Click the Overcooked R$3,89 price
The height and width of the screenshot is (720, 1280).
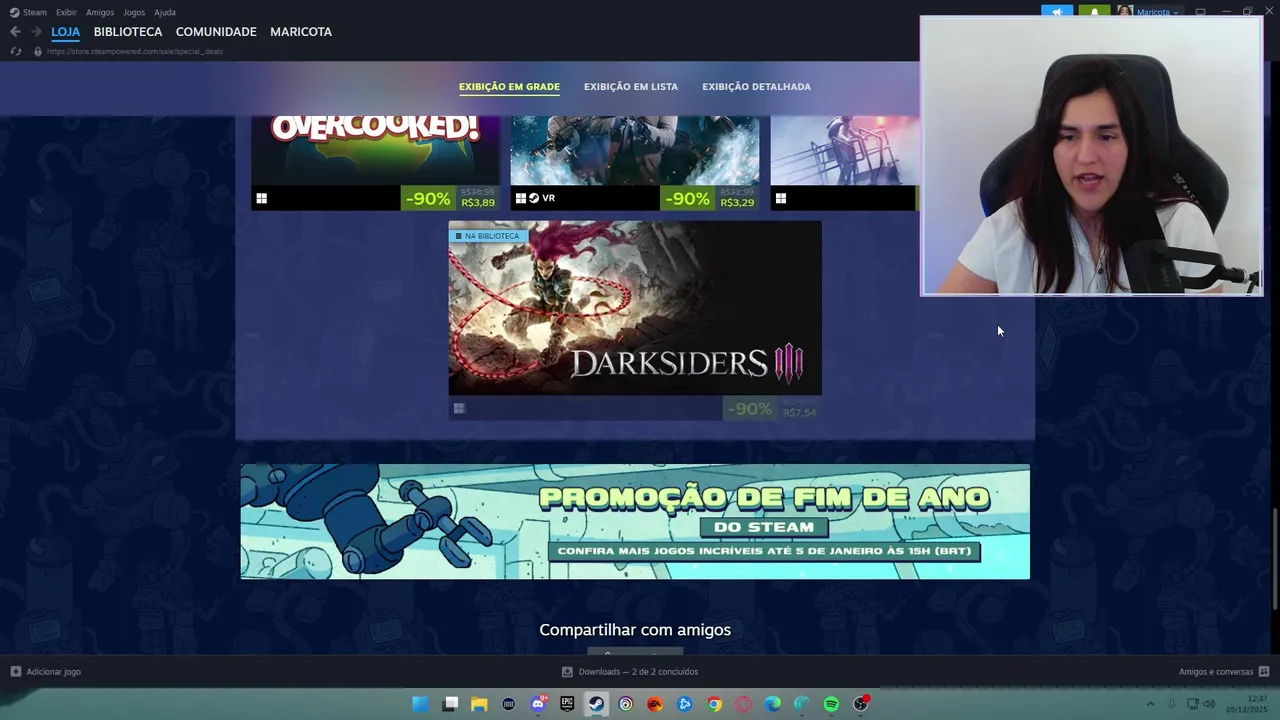click(478, 202)
